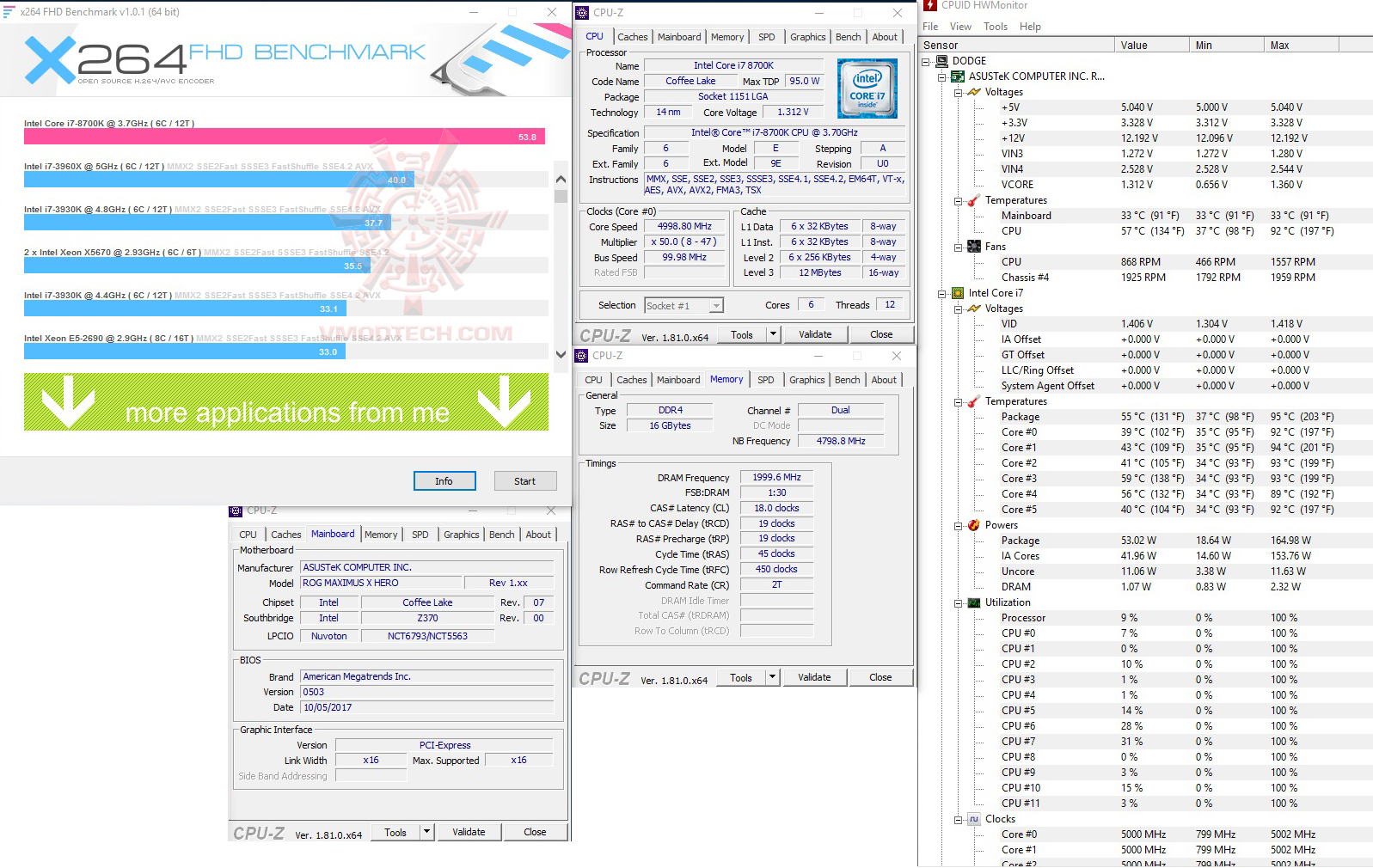Click the CPU-Z title bar icon of top window
This screenshot has height=868, width=1373.
(x=582, y=13)
